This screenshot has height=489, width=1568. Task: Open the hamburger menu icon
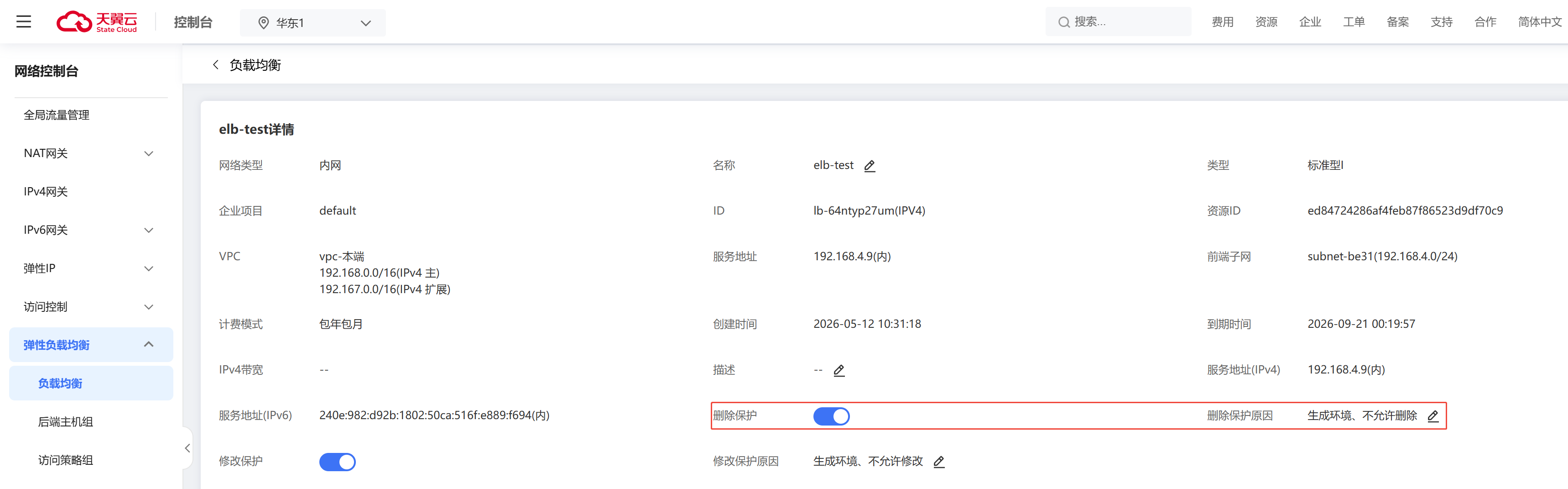(x=24, y=22)
